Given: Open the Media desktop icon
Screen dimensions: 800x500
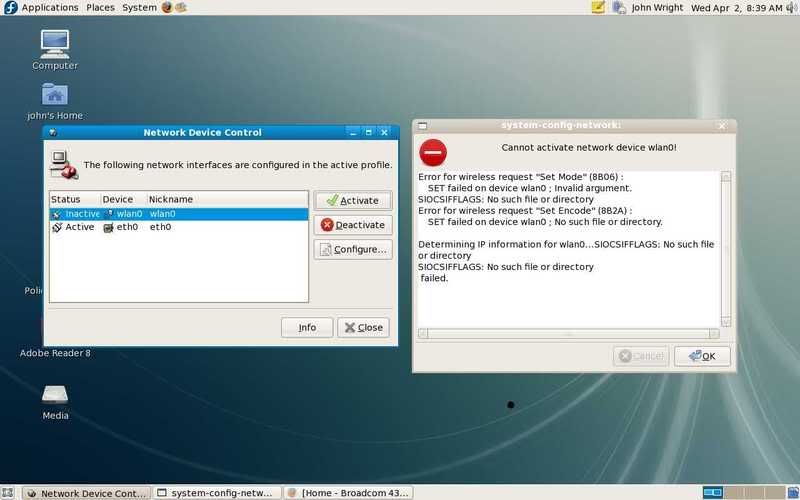Looking at the screenshot, I should (x=55, y=402).
